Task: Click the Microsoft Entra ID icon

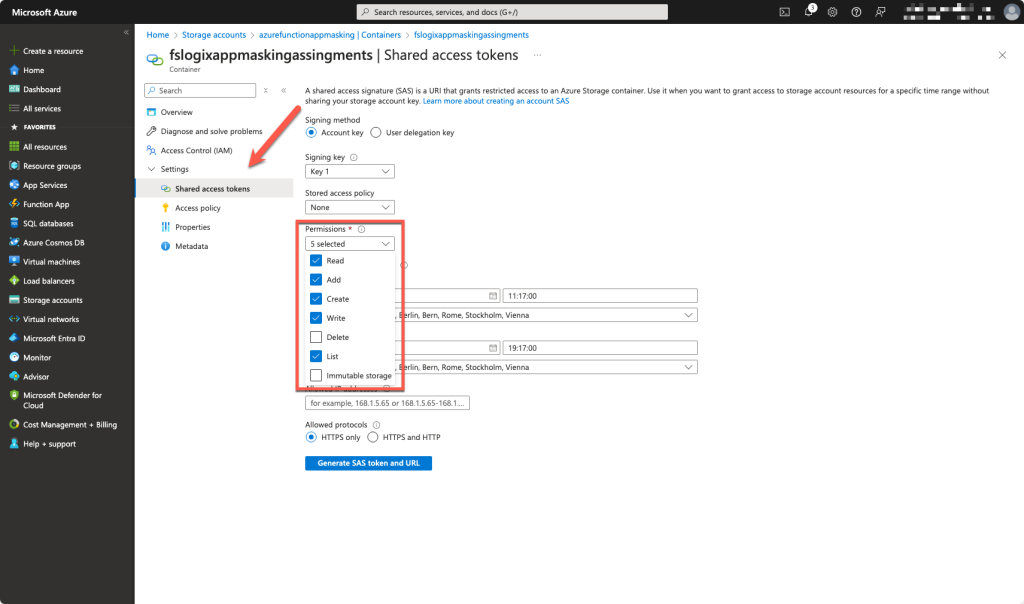Action: click(x=14, y=338)
